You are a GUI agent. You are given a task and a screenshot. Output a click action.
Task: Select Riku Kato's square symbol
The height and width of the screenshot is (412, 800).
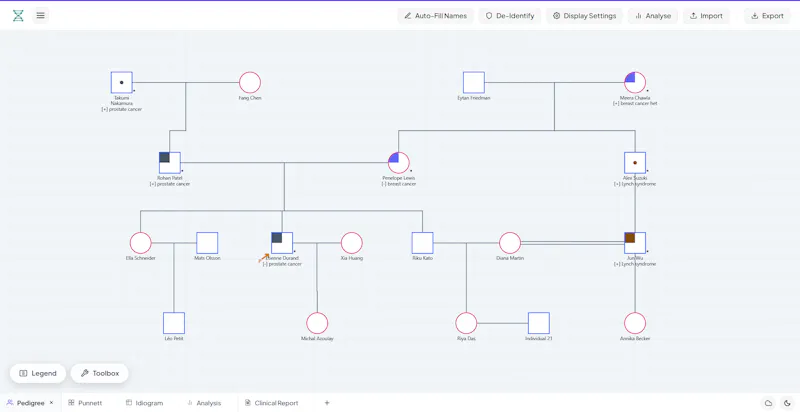tap(422, 243)
